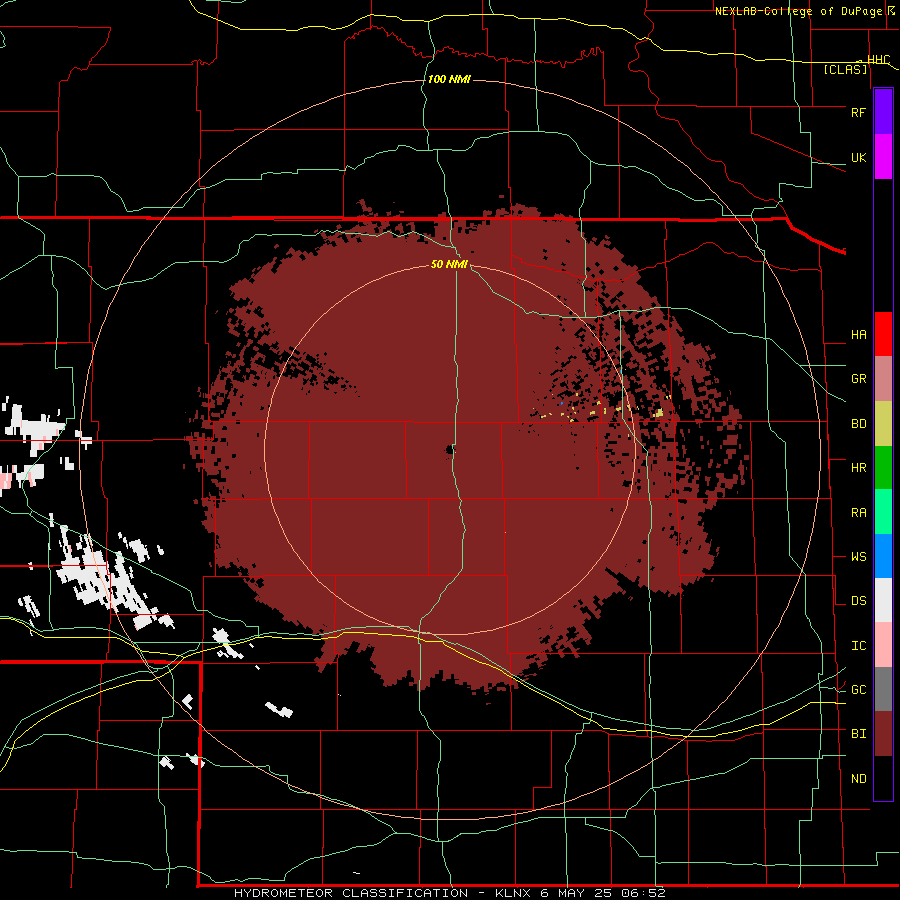This screenshot has height=900, width=900.
Task: Click the BI legend label
Action: click(858, 734)
